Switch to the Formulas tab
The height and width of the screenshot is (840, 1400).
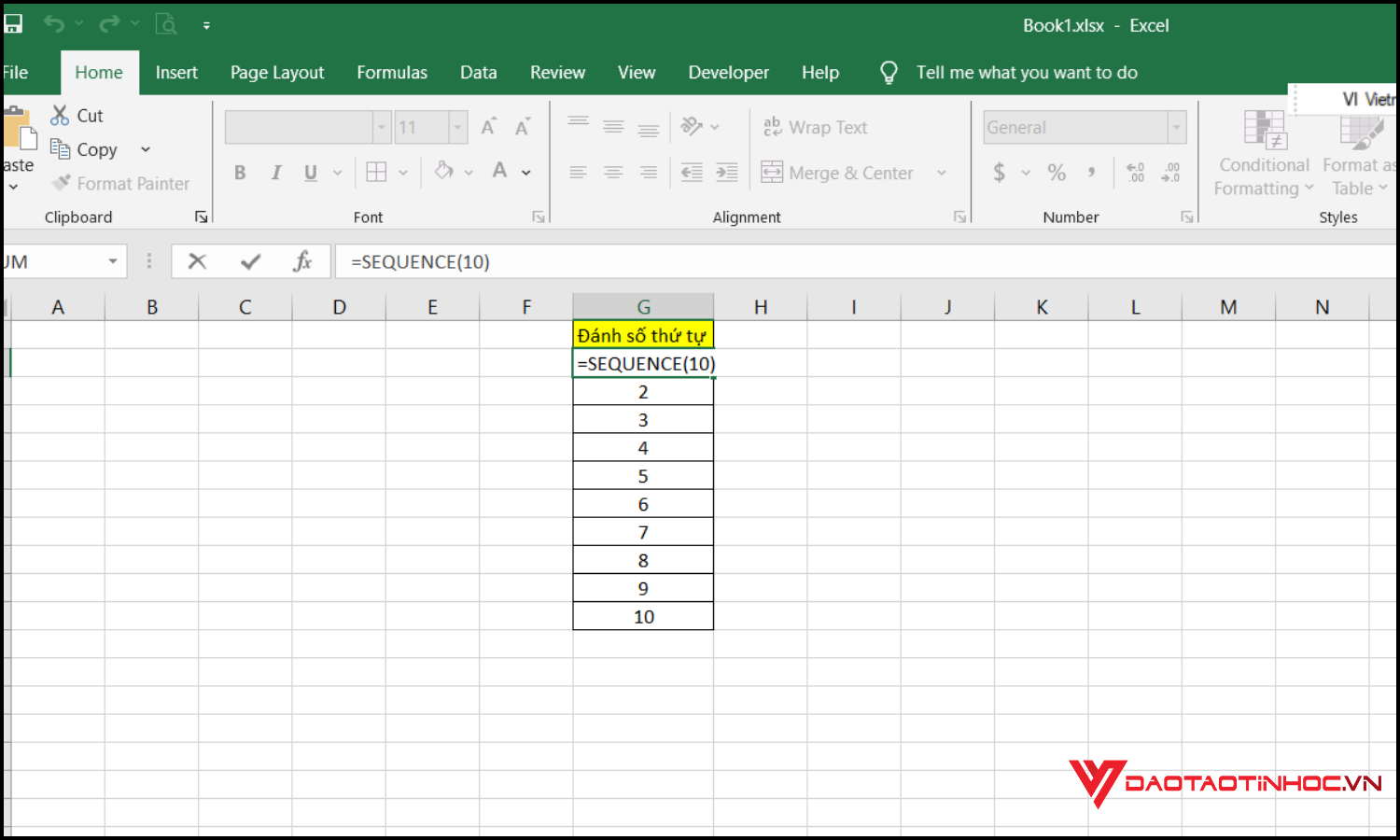392,73
